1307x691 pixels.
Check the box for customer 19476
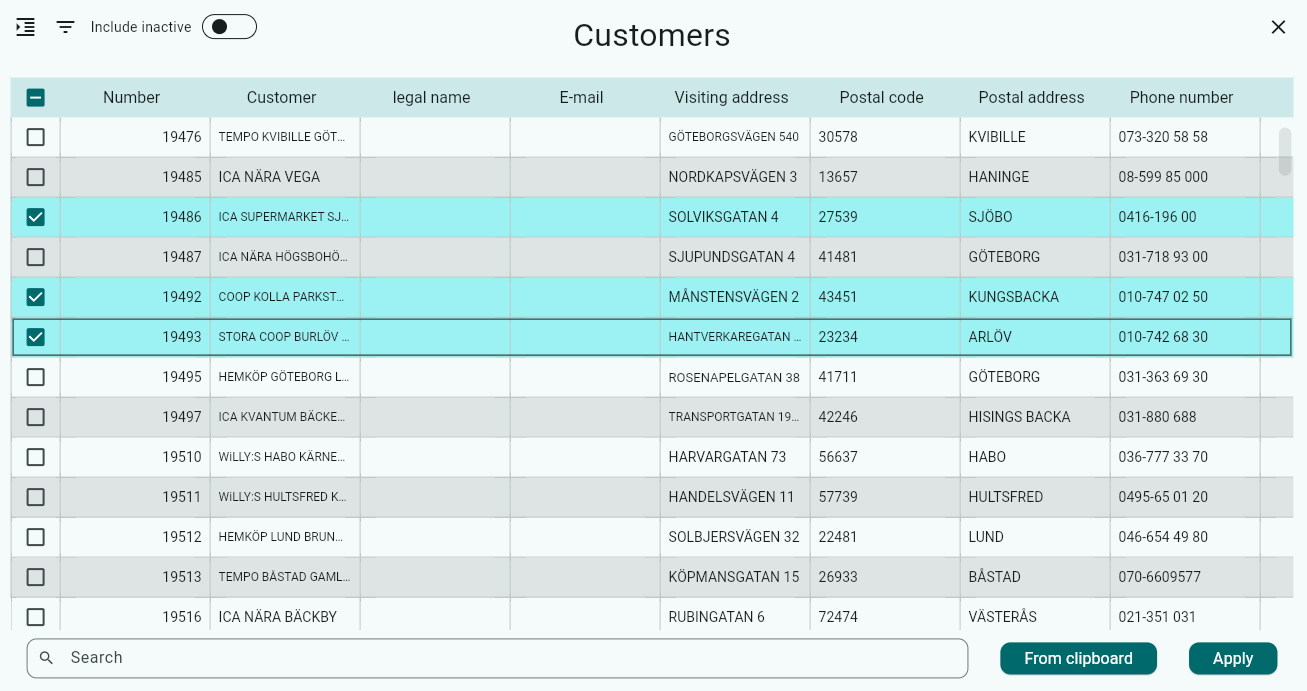(x=35, y=137)
